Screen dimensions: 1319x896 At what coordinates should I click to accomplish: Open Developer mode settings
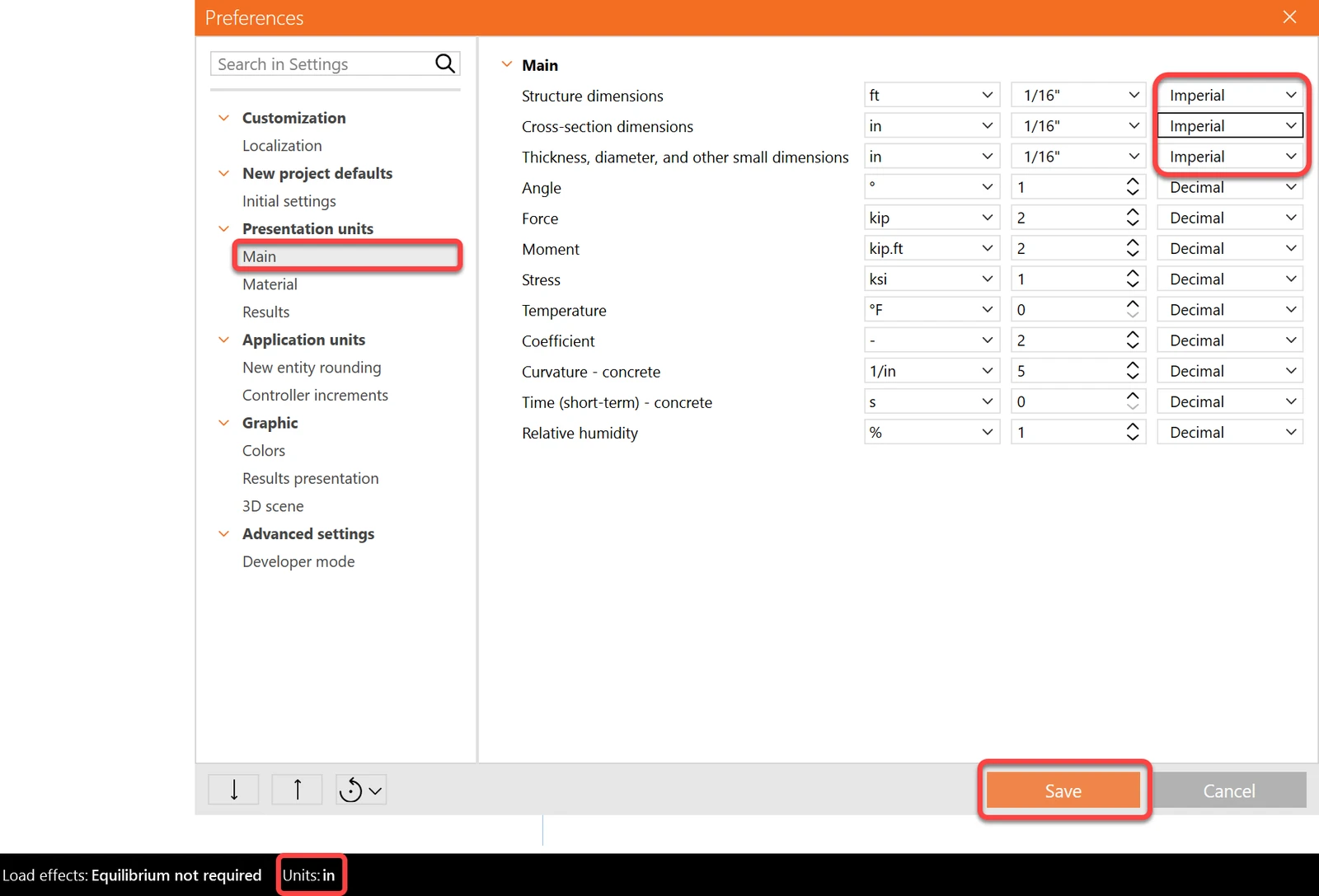[298, 562]
